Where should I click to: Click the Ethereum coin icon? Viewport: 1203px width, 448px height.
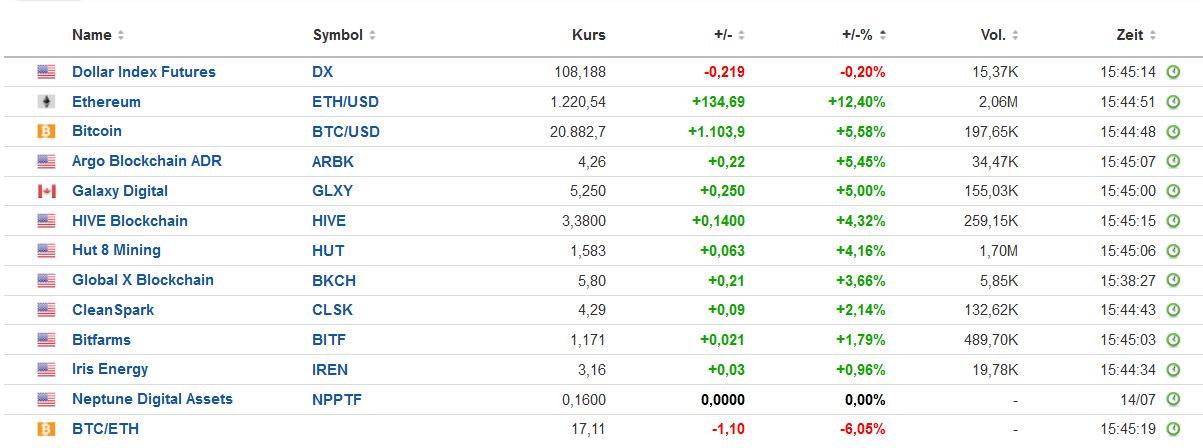(x=46, y=102)
